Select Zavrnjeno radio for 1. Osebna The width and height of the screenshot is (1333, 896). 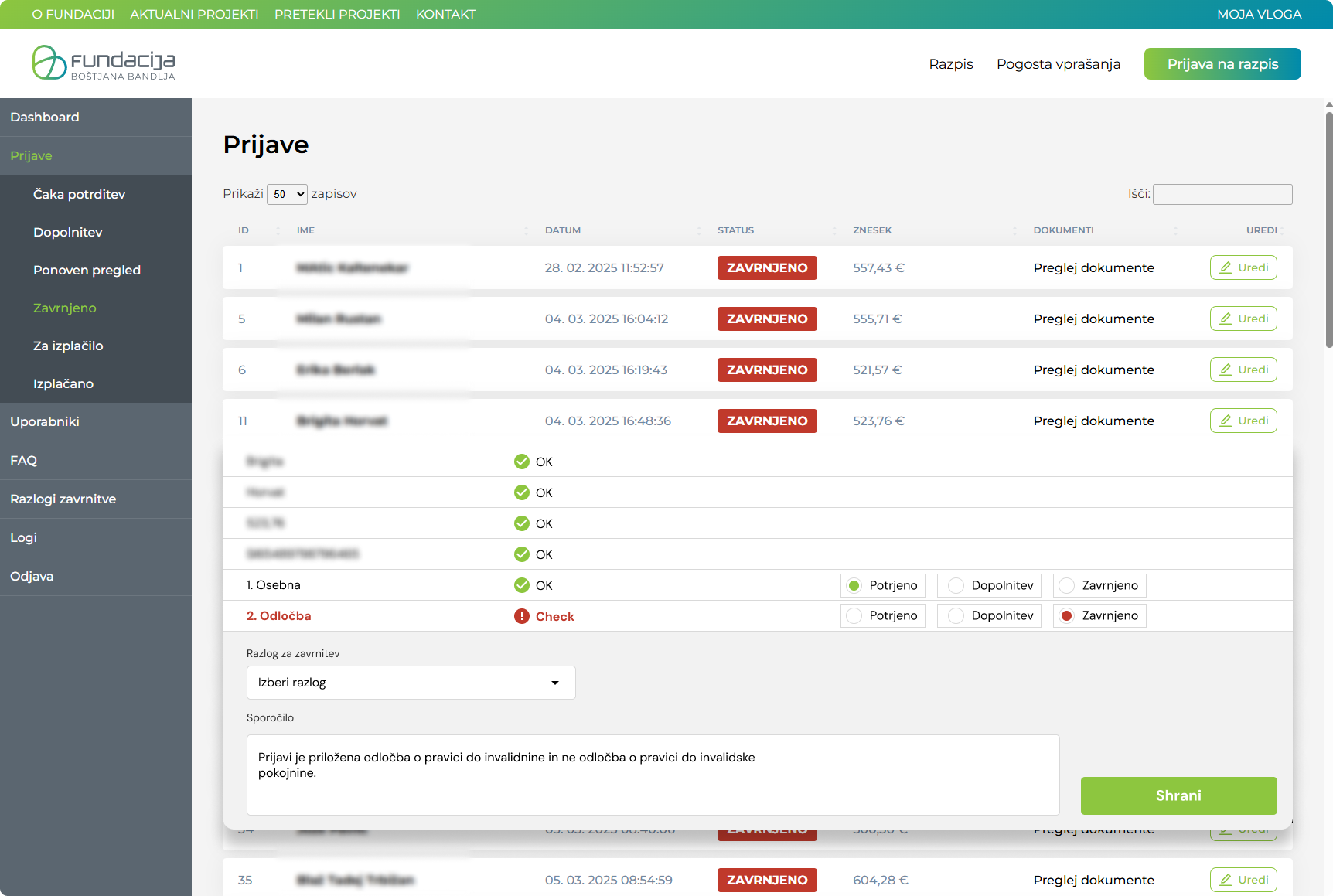1067,585
